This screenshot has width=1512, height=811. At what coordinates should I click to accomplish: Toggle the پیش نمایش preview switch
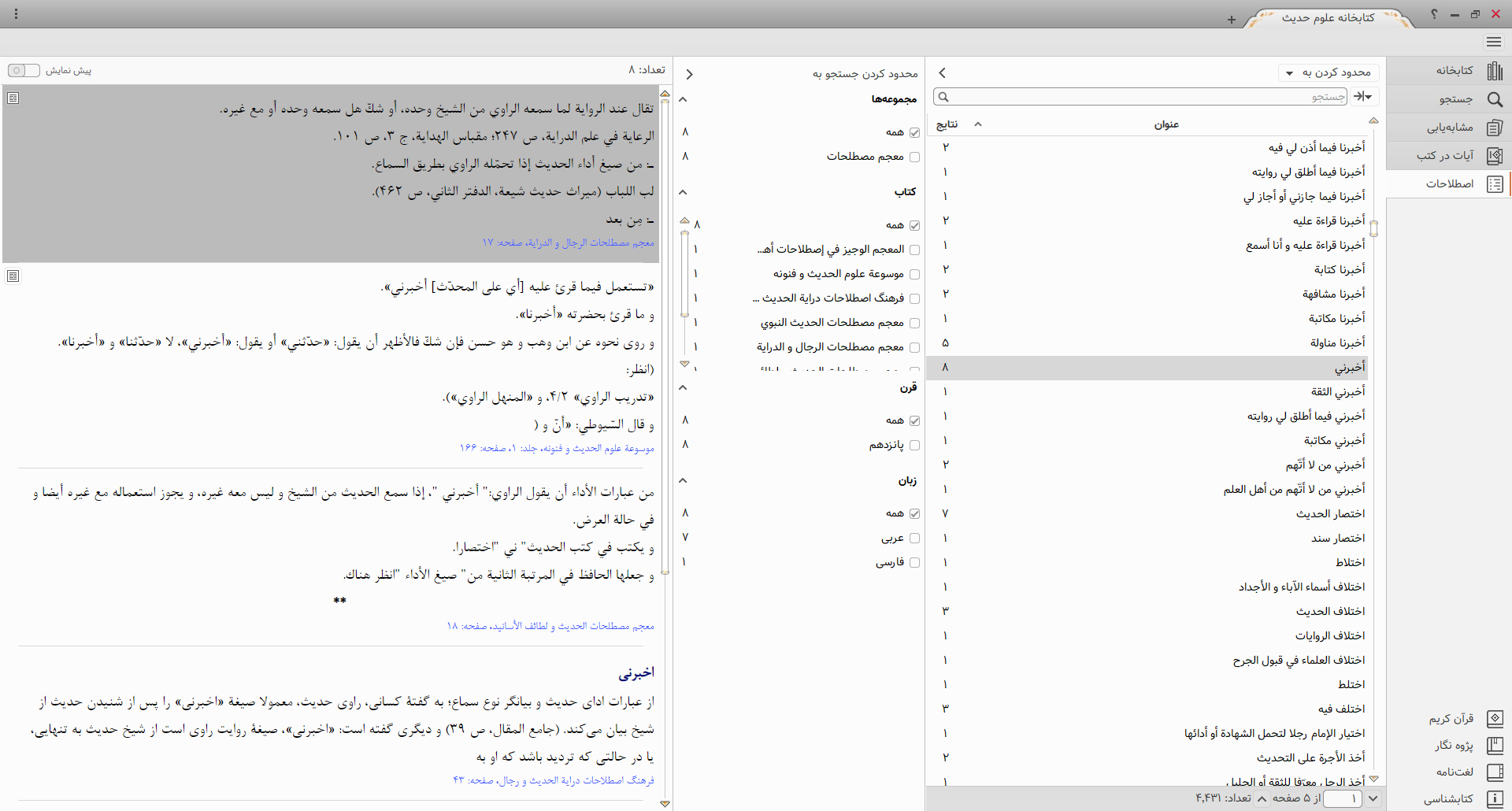point(24,71)
